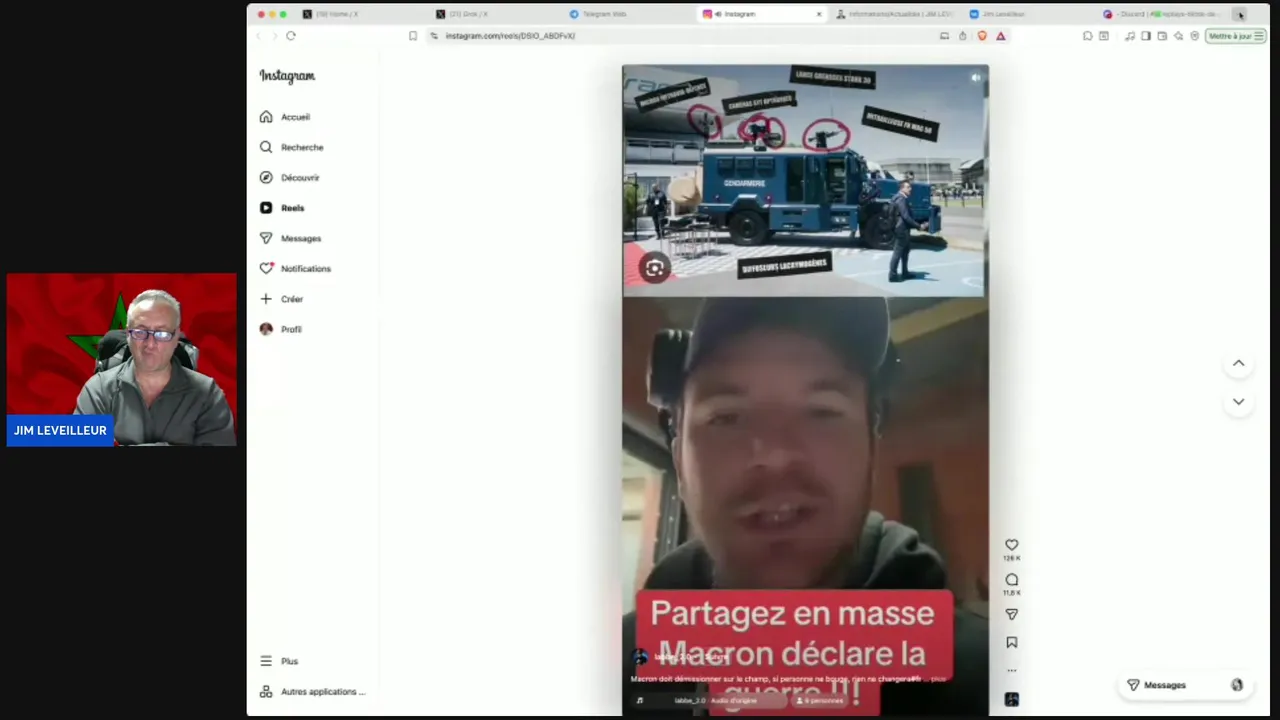Viewport: 1280px width, 720px height.
Task: Open Découvrir in Instagram sidebar
Action: click(x=289, y=177)
